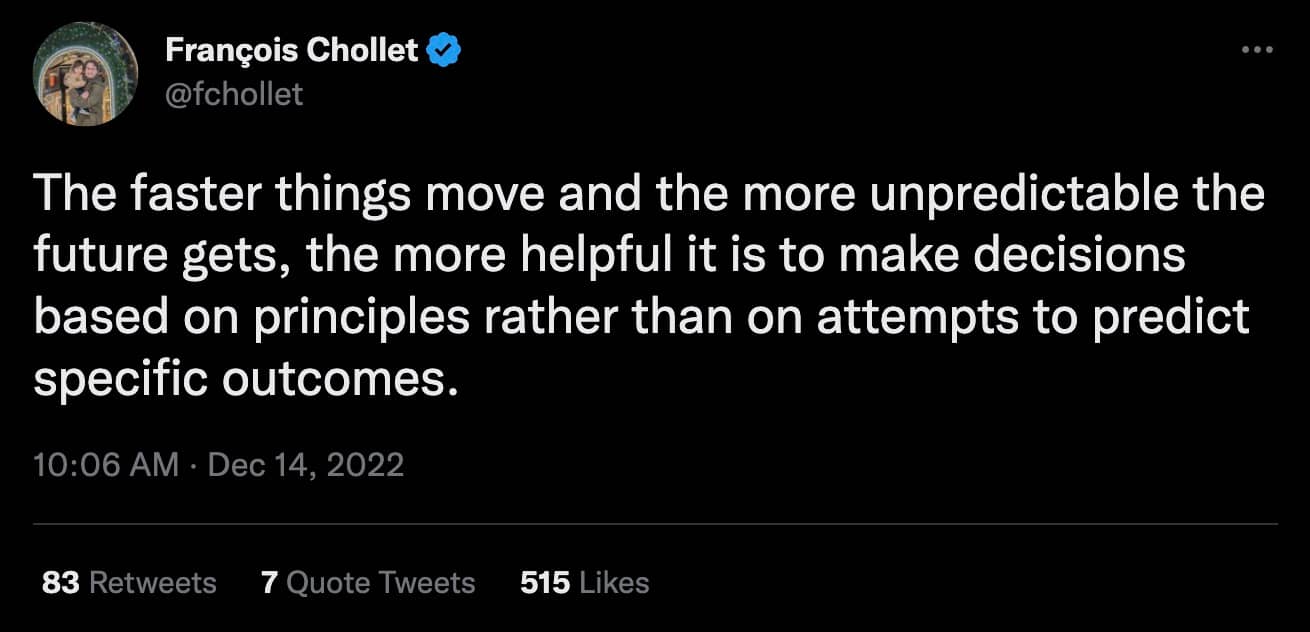Click the tweet's first line starting "The faster"
This screenshot has height=632, width=1310.
tap(649, 194)
